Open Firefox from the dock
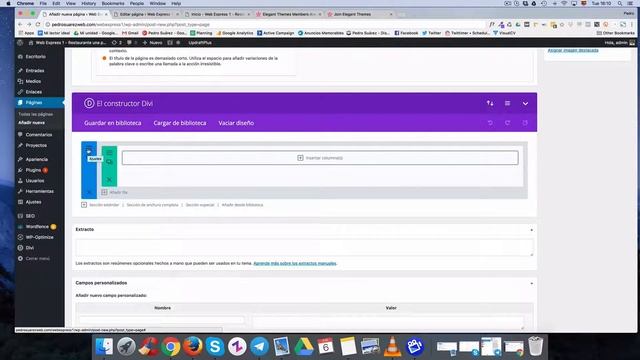 (x=193, y=347)
